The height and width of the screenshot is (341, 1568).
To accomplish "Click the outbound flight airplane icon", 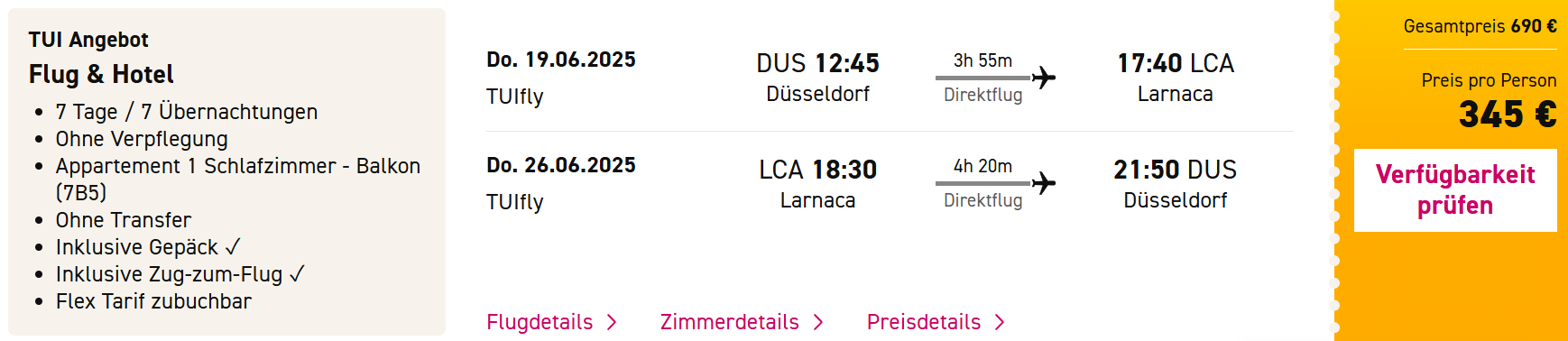I will point(1044,78).
